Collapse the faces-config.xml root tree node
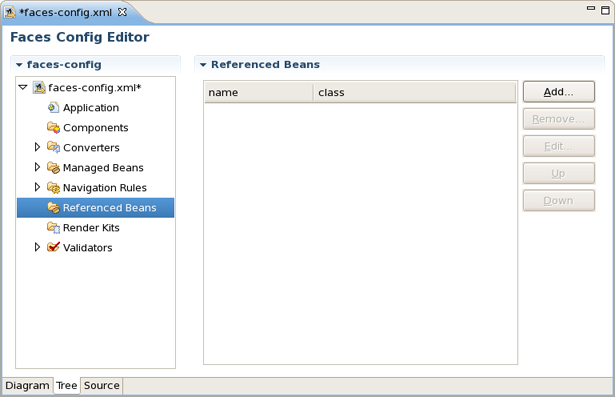The width and height of the screenshot is (615, 397). [23, 87]
